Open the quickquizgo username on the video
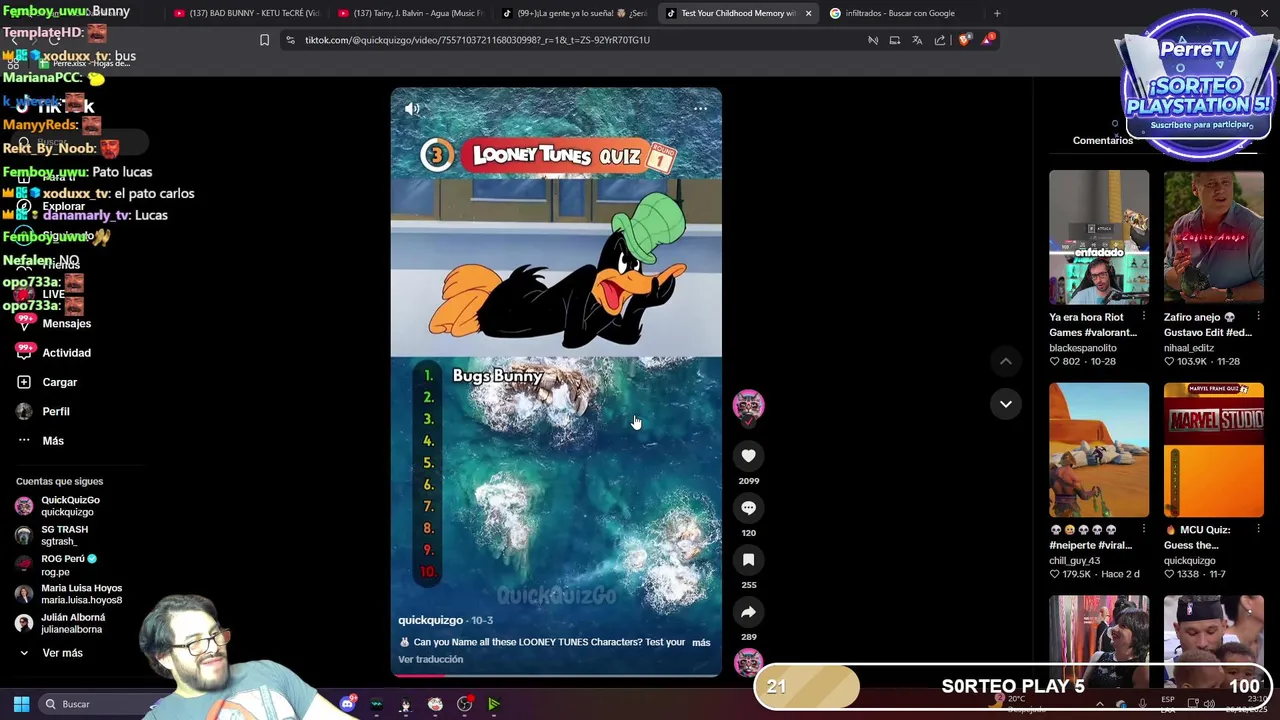 430,620
